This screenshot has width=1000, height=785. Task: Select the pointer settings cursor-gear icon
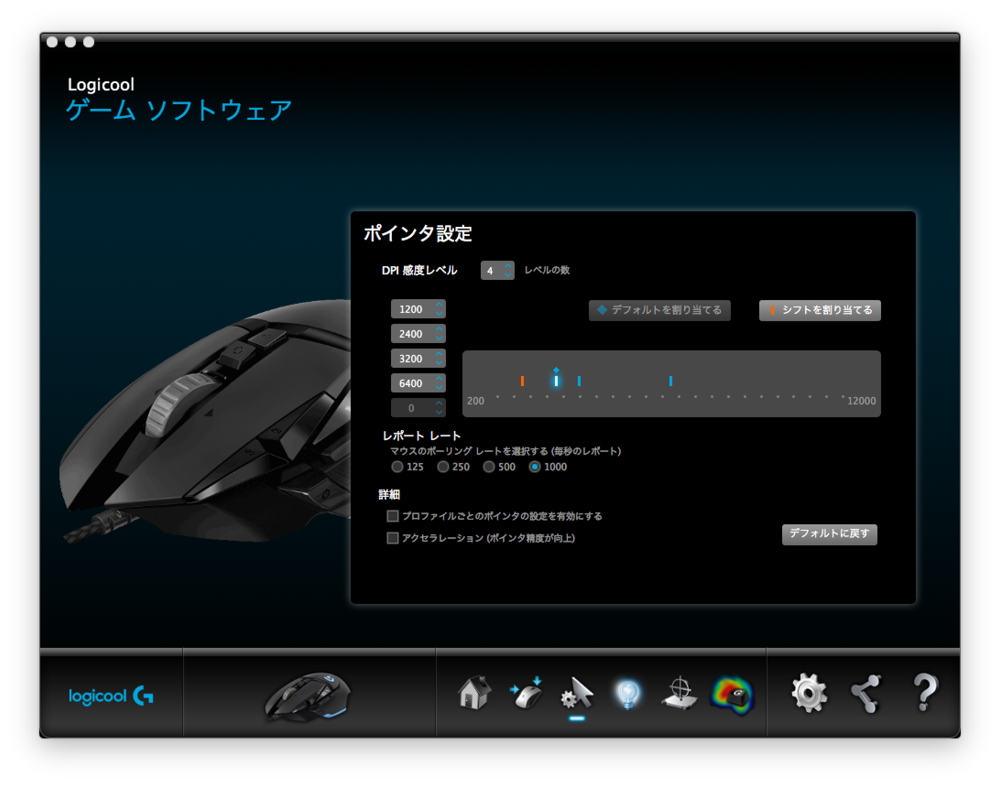click(x=577, y=694)
